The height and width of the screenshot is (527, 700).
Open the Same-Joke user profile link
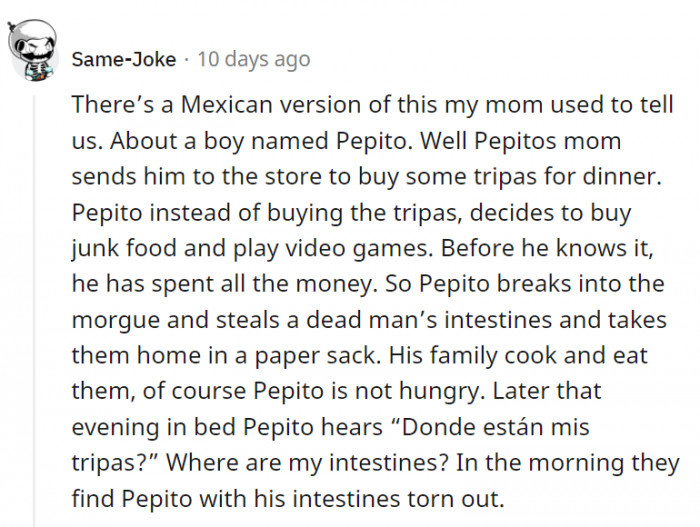click(124, 59)
